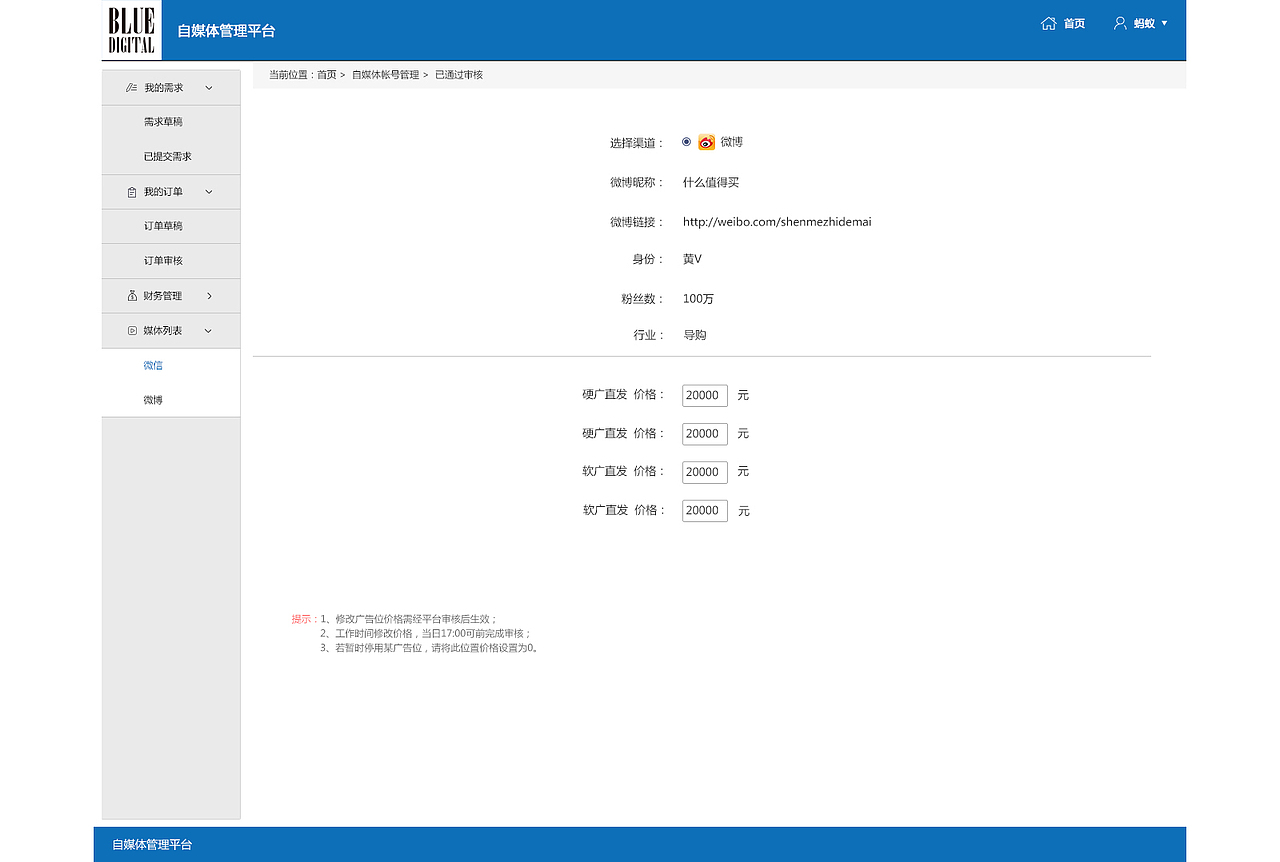Open the dropdown arrow next to 蚂蚁
The height and width of the screenshot is (862, 1280).
1164,23
